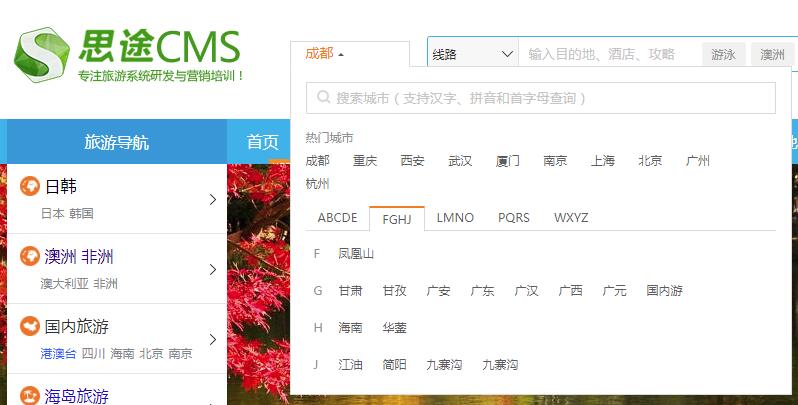Open the 线路 search type dropdown

pos(472,54)
